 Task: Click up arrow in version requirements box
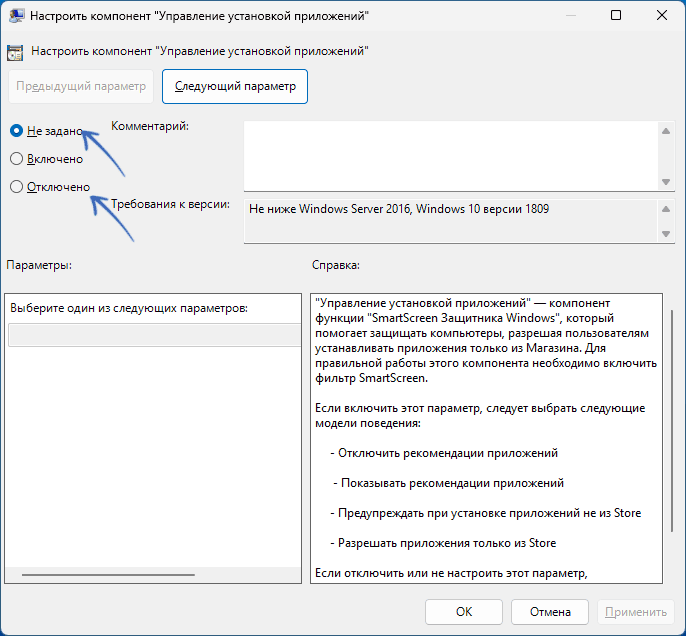[x=666, y=209]
